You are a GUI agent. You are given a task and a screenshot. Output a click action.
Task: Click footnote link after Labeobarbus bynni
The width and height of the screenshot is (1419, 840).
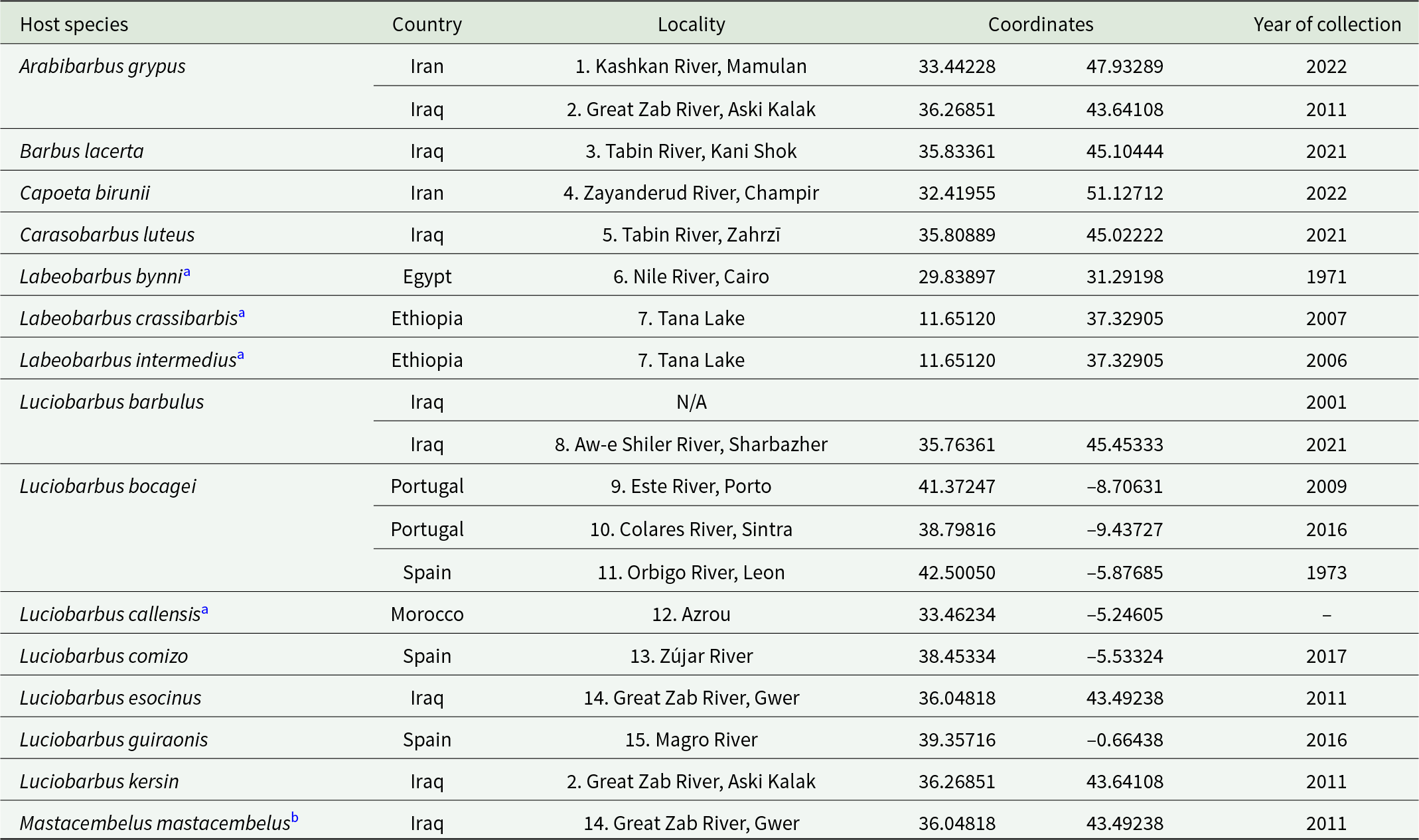point(187,271)
